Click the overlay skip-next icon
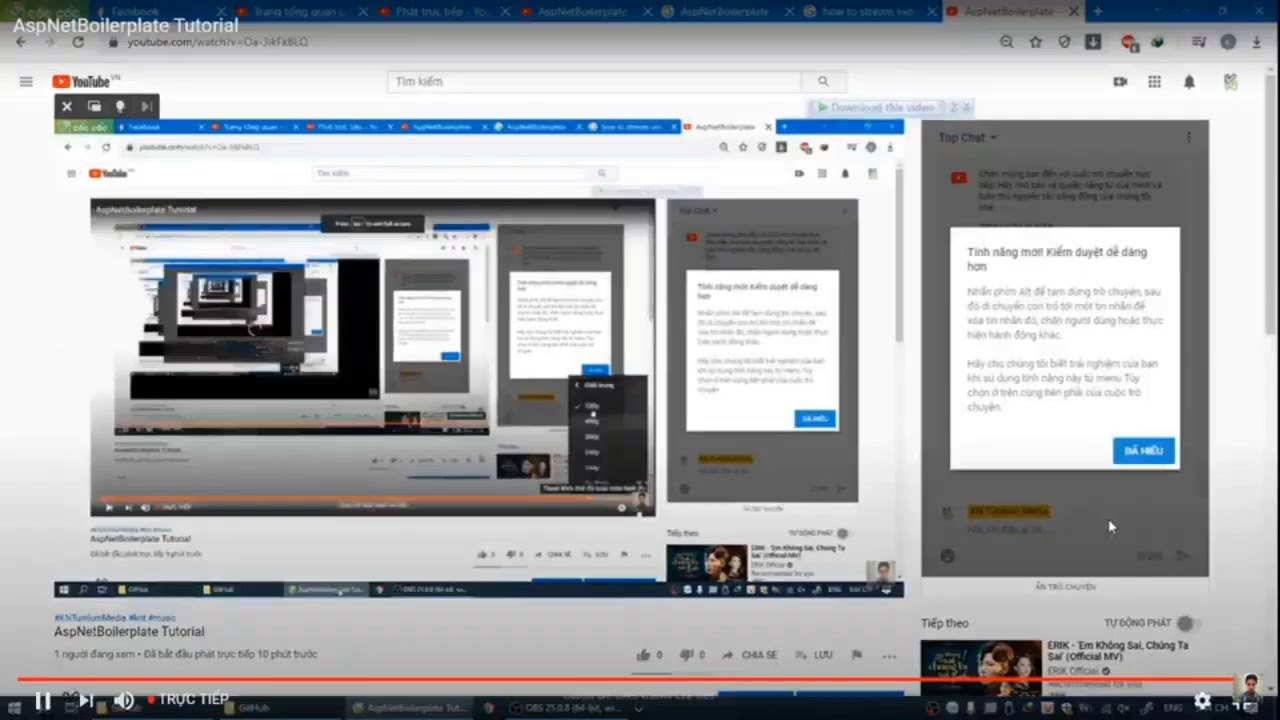Viewport: 1280px width, 720px height. pyautogui.click(x=146, y=106)
